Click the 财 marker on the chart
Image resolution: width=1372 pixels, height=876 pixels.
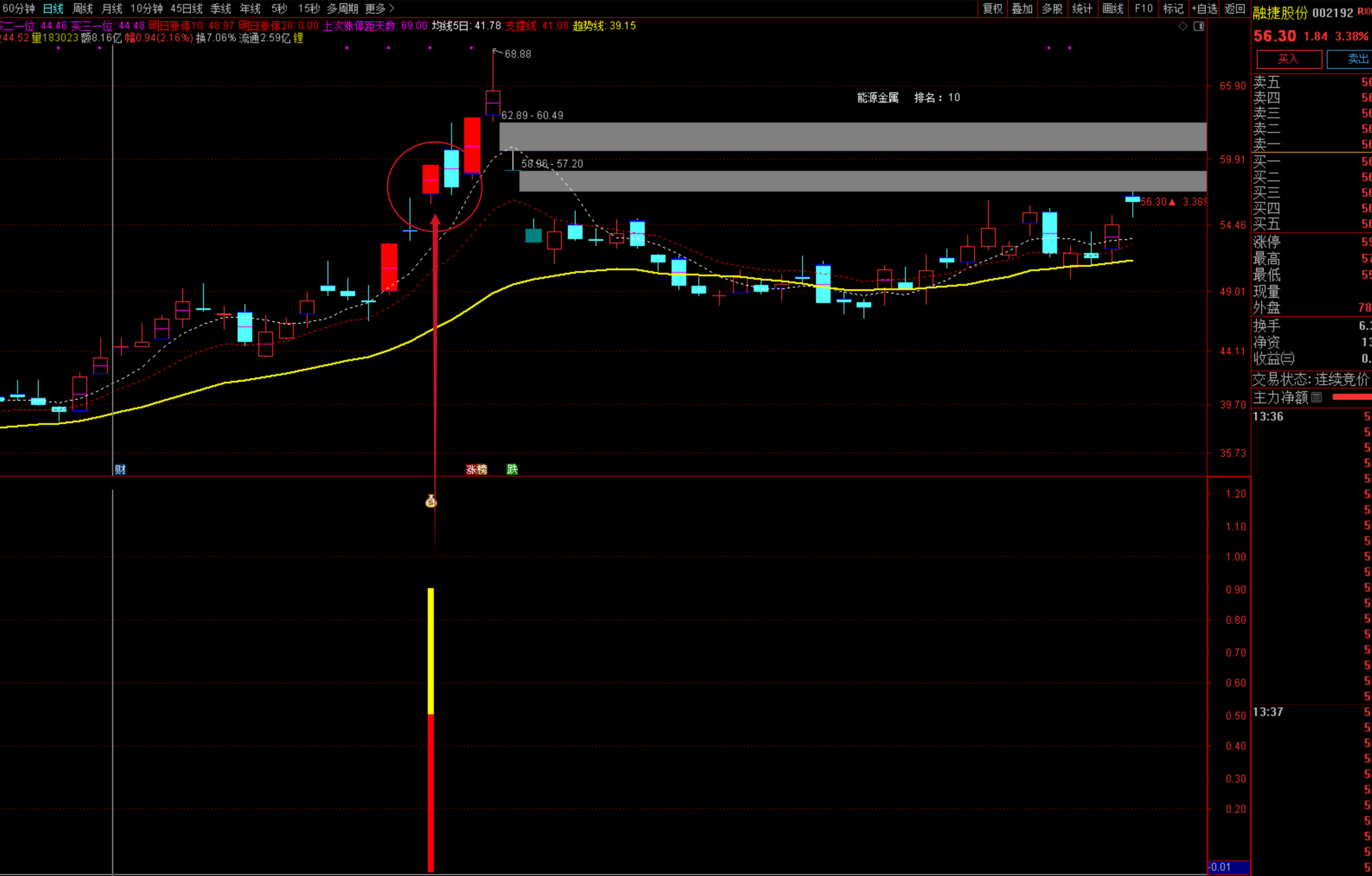[120, 469]
